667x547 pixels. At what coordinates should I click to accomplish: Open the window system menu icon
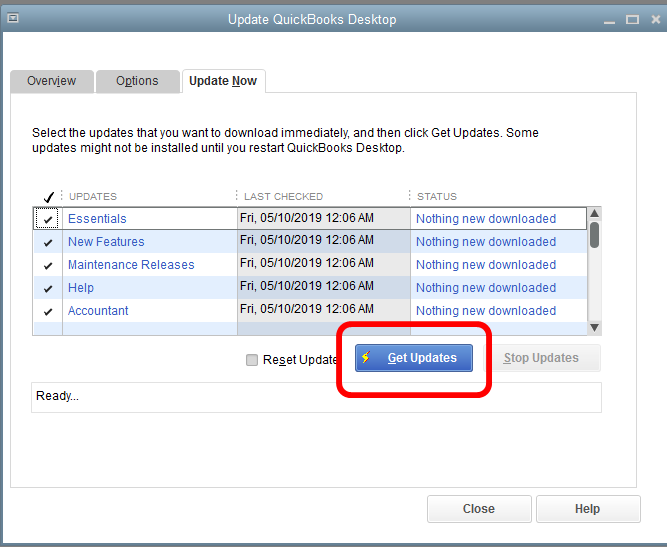[x=13, y=18]
